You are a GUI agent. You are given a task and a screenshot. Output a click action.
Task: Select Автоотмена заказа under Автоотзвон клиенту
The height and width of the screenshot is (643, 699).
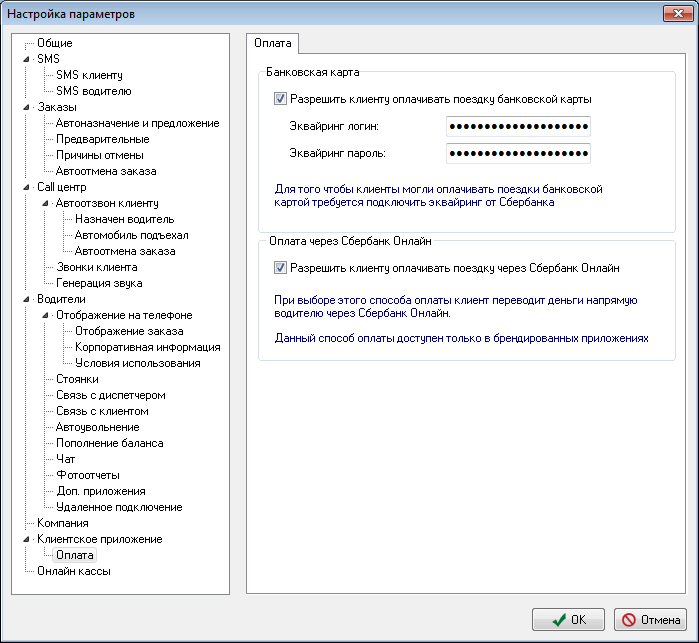coord(125,251)
